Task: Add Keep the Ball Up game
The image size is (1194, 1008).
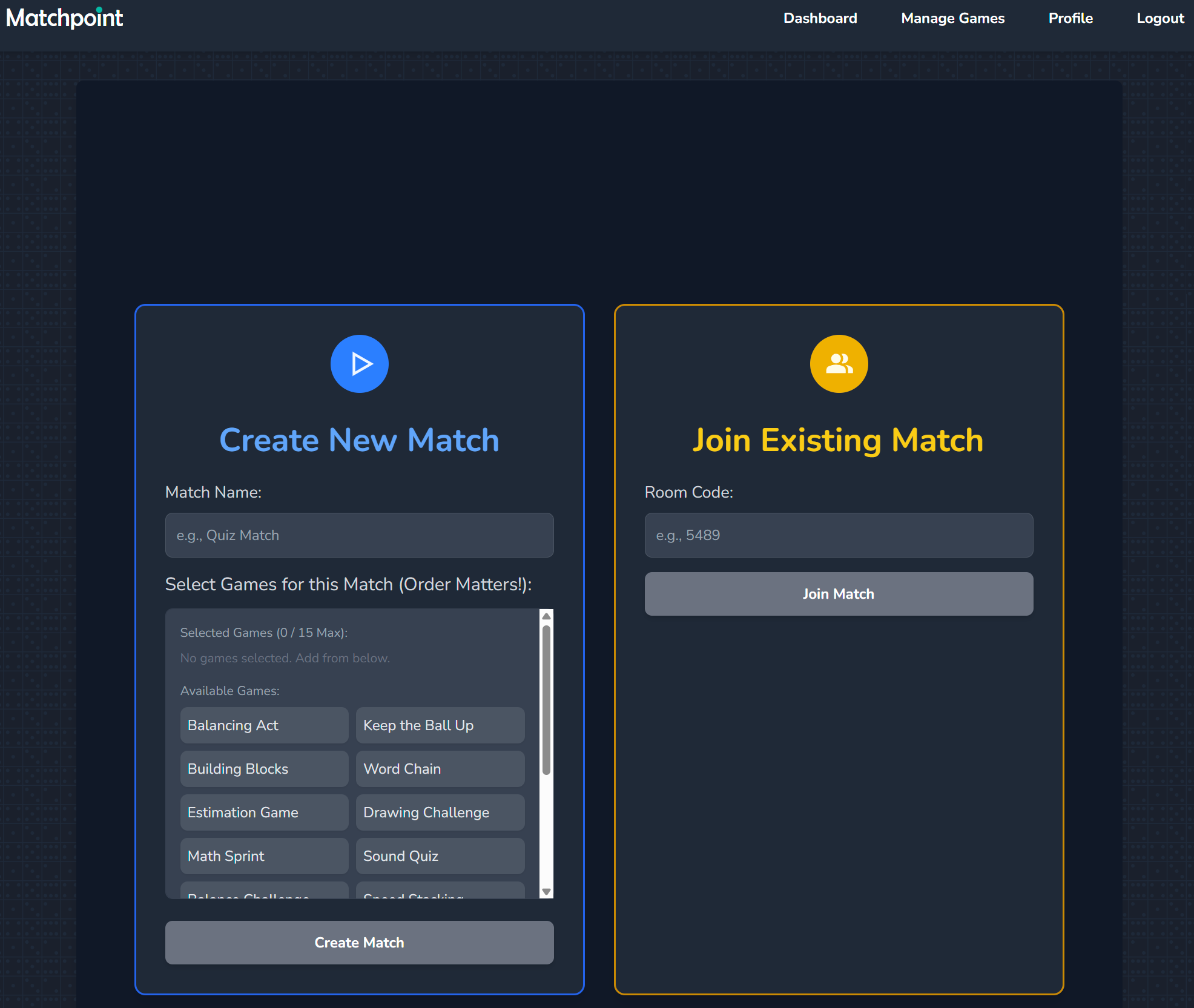Action: (x=440, y=725)
